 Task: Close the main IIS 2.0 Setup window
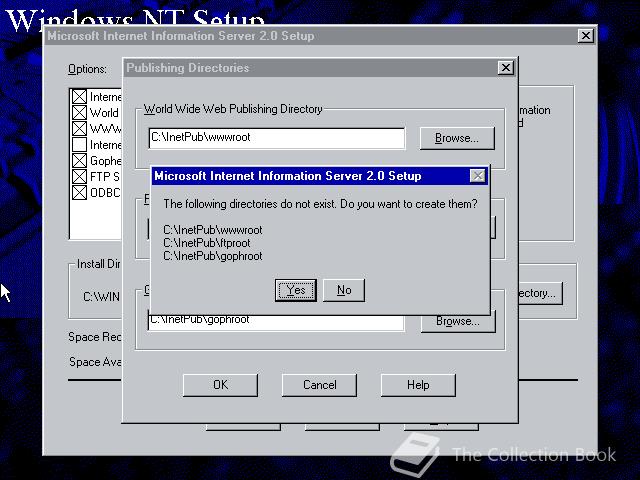point(585,36)
